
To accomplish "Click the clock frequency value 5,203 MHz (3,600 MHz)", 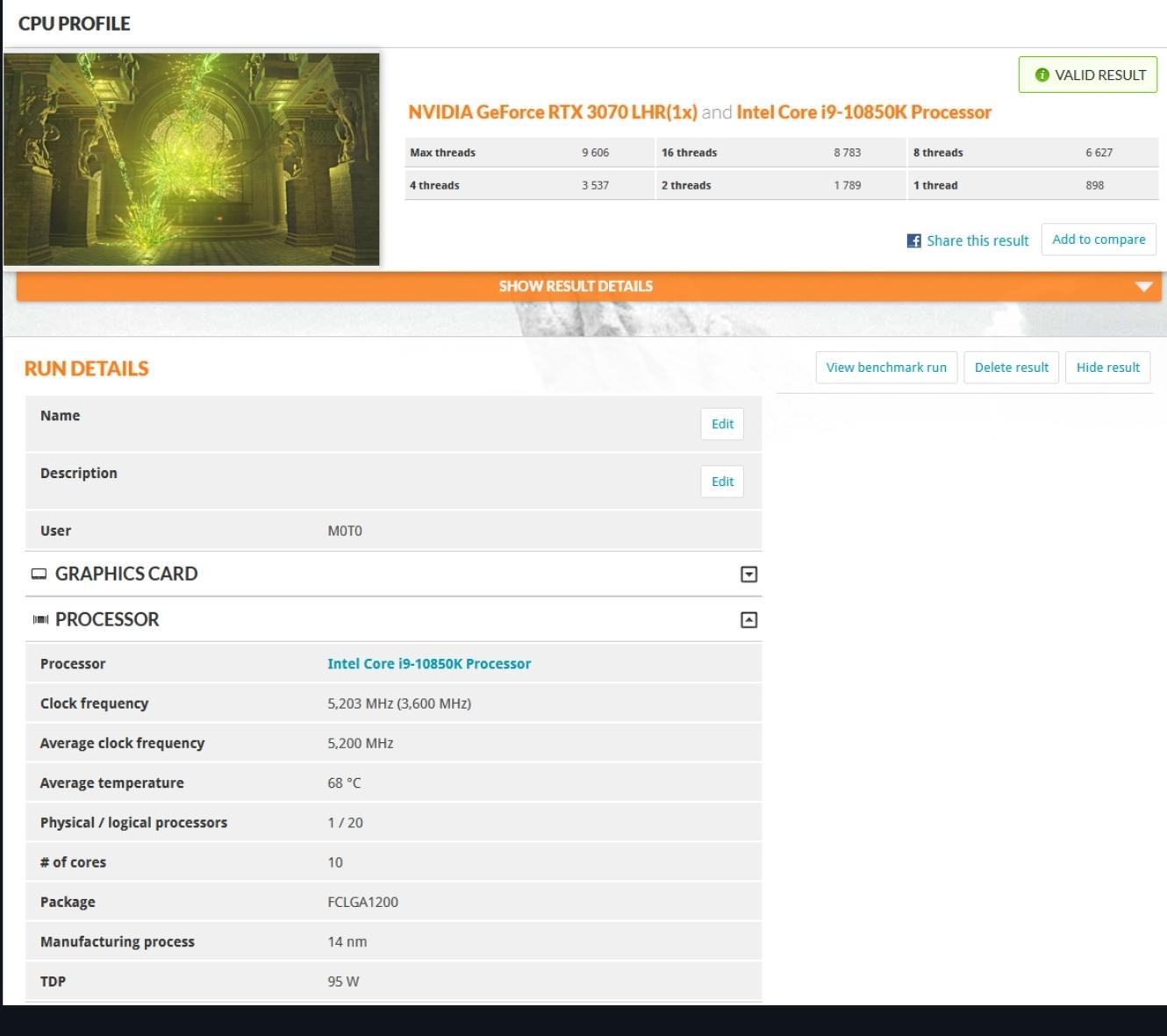I will point(399,704).
